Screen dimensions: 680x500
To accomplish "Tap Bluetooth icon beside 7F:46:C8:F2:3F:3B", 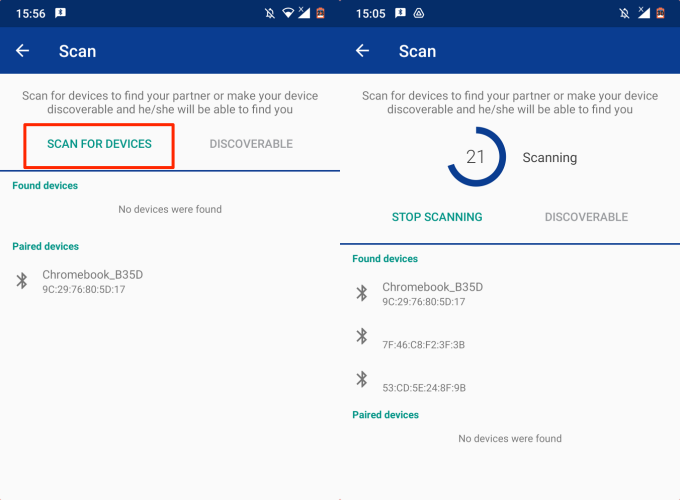I will tap(362, 336).
